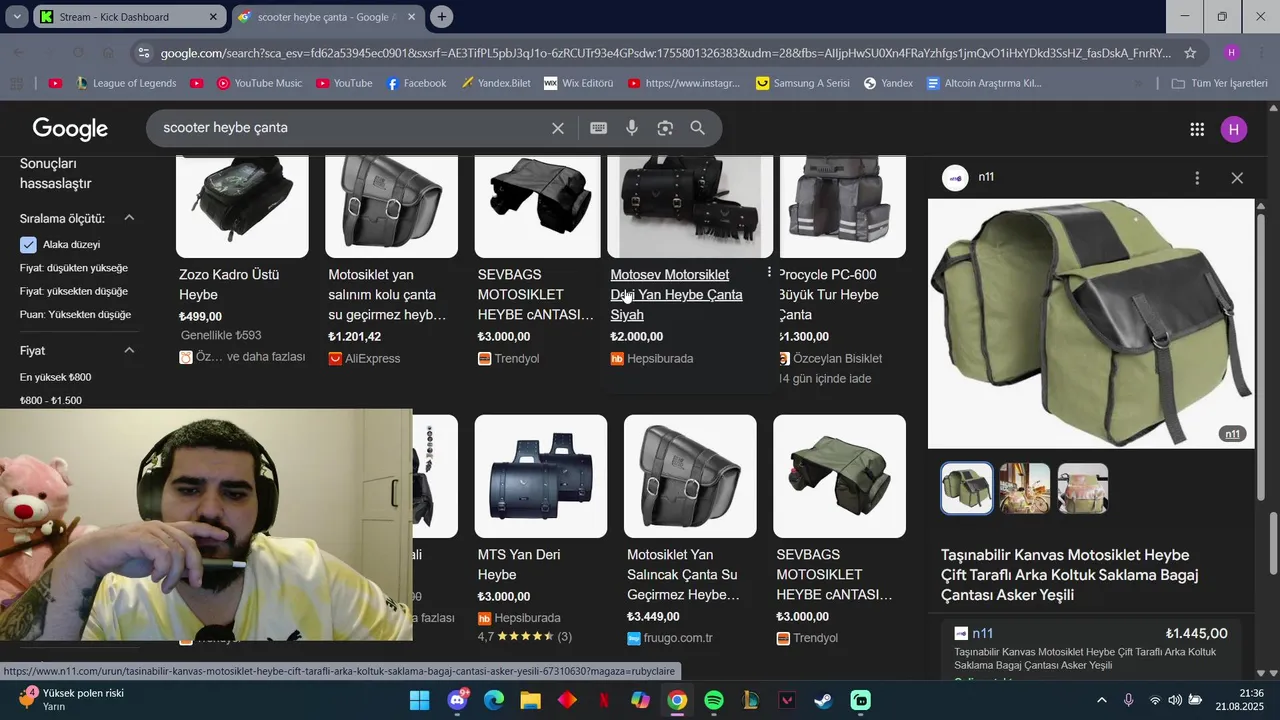
Task: Open Yandex.Bilet bookmark
Action: click(x=496, y=83)
